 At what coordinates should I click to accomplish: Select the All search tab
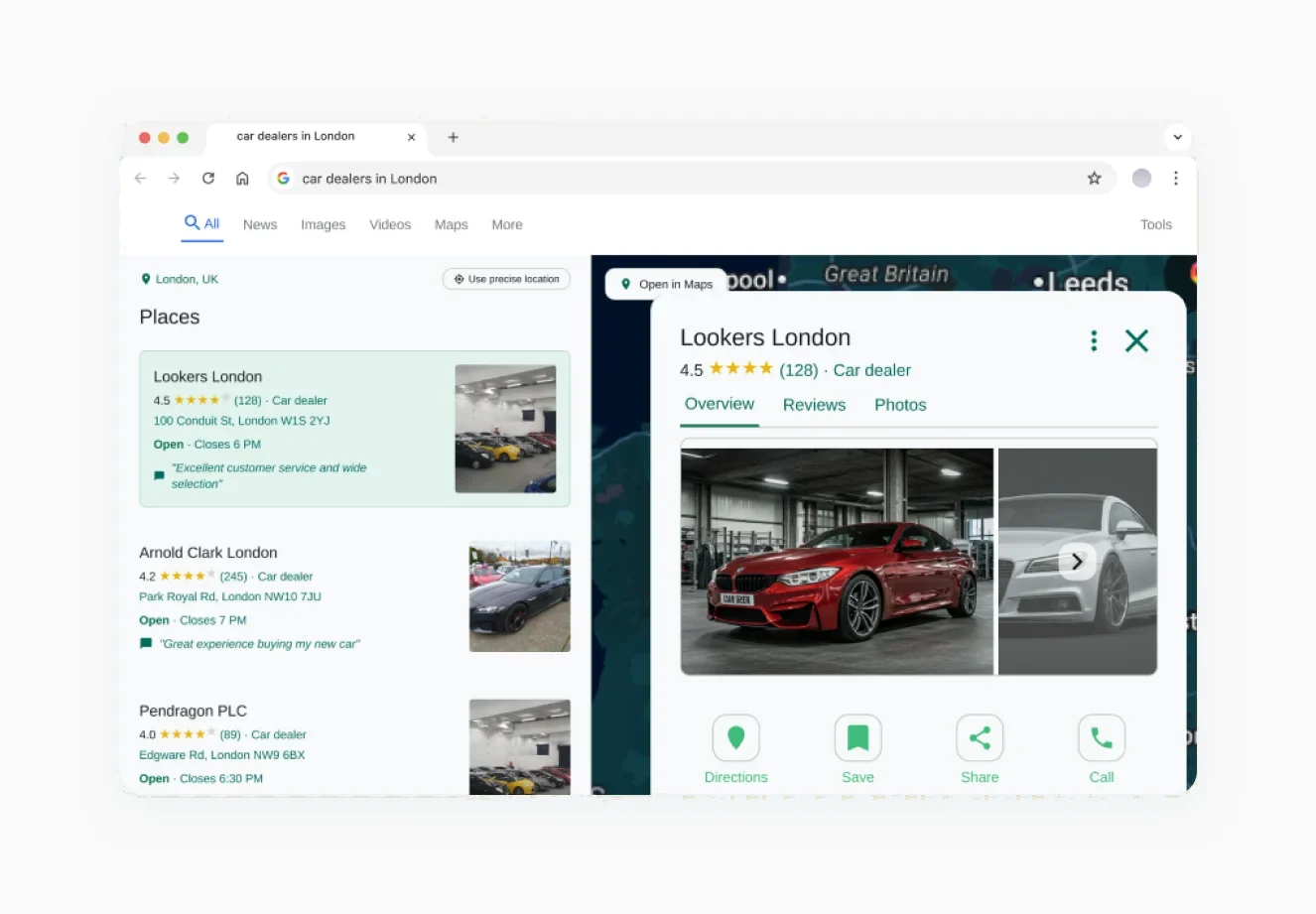(202, 224)
